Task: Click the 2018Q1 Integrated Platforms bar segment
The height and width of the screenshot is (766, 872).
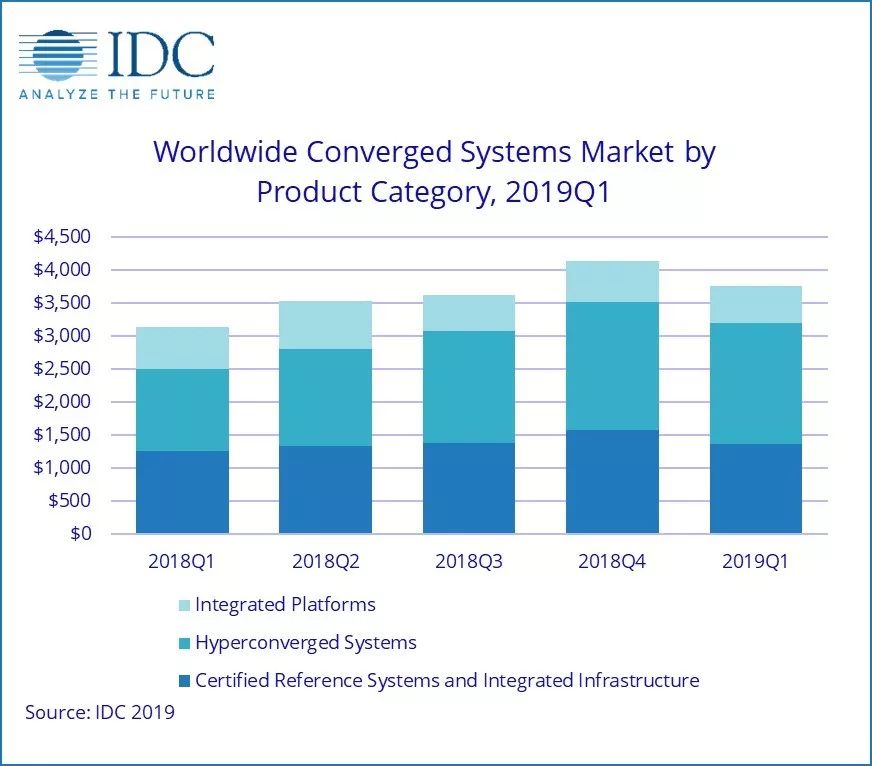Action: click(182, 348)
